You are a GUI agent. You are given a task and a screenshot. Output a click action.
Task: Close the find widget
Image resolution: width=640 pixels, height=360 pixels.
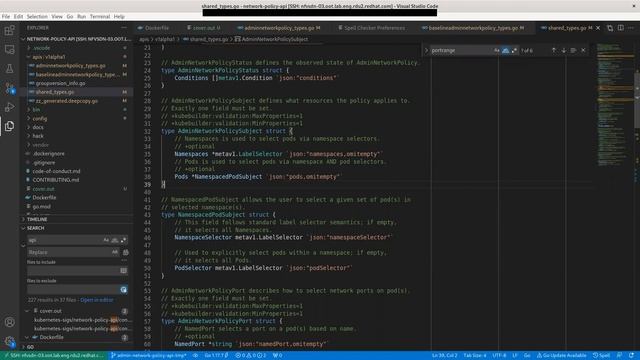coord(583,50)
